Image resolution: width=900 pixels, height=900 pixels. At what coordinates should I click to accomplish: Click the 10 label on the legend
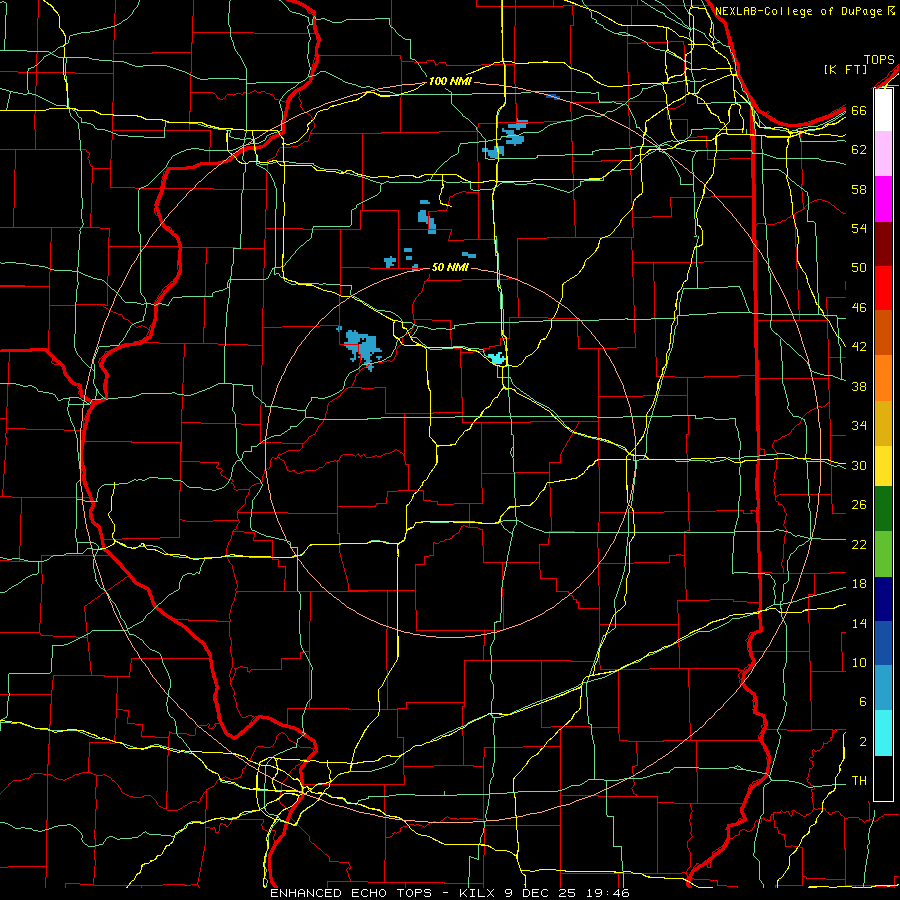859,663
